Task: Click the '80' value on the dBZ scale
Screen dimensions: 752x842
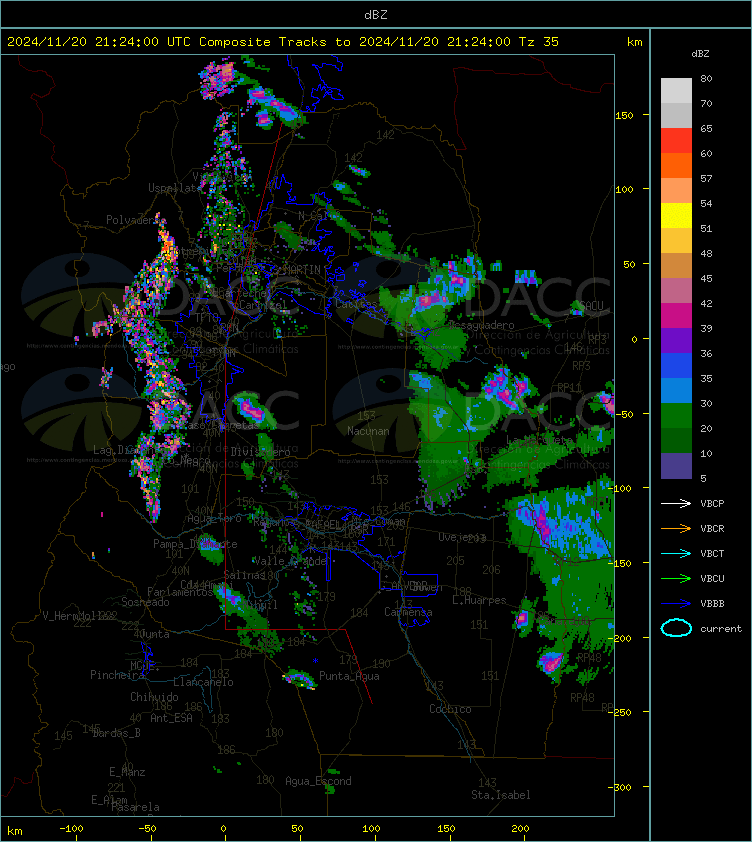Action: coord(706,78)
